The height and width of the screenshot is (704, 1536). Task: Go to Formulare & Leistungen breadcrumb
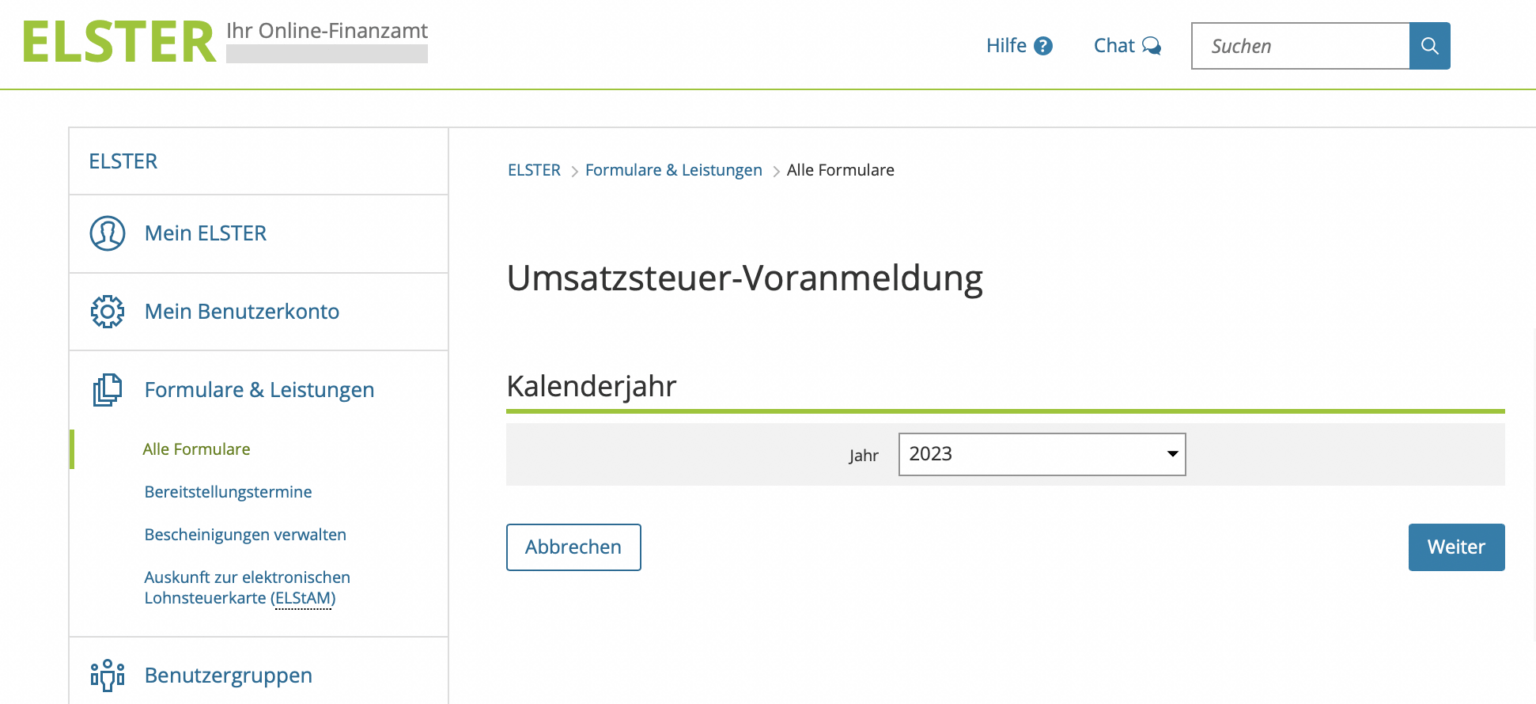pos(673,170)
